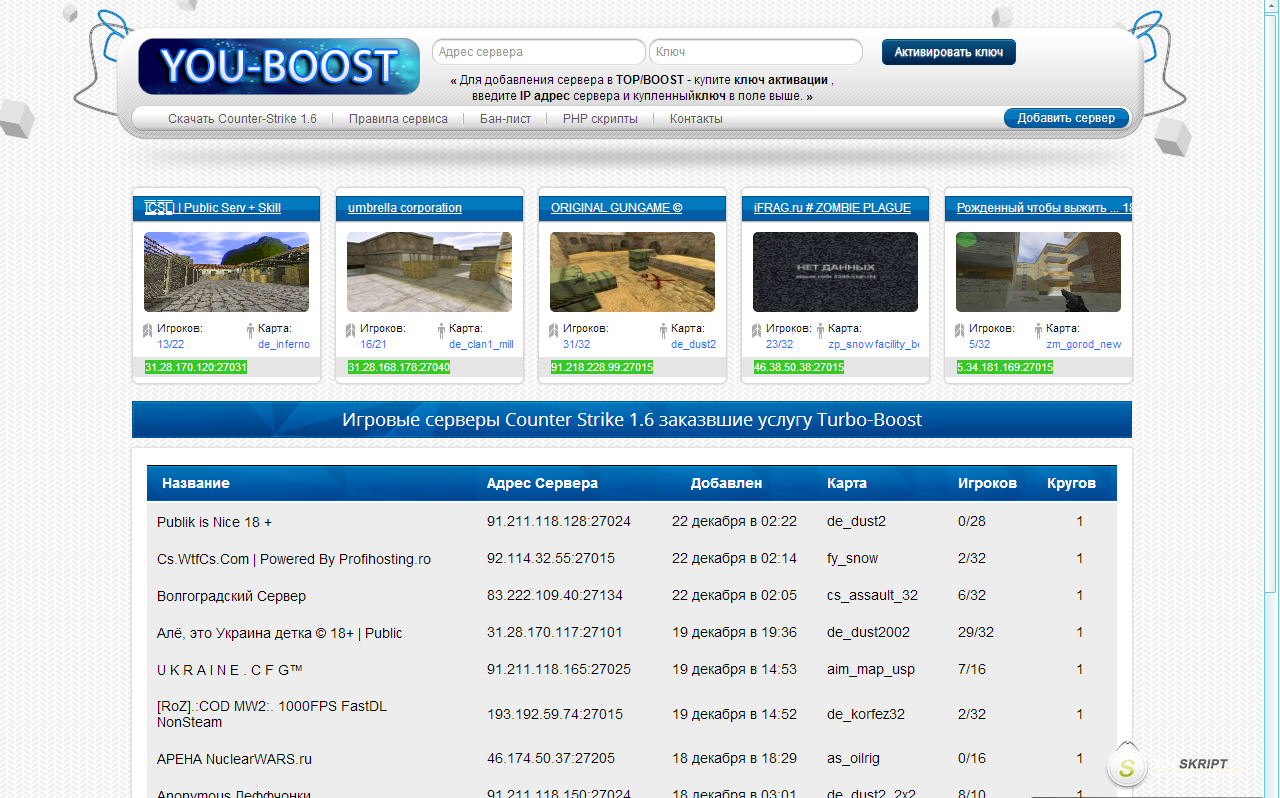Click the Активировать ключ button
This screenshot has height=798, width=1280.
[x=949, y=52]
